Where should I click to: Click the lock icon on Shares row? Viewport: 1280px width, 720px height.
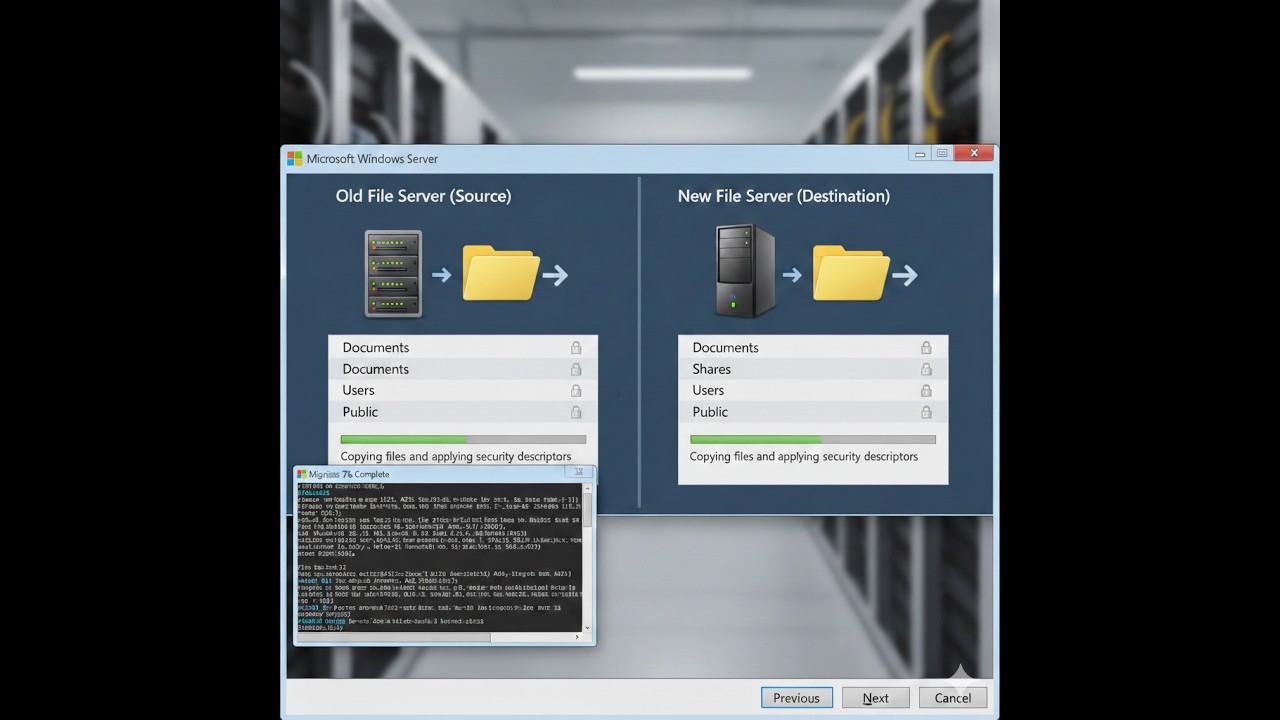click(926, 369)
